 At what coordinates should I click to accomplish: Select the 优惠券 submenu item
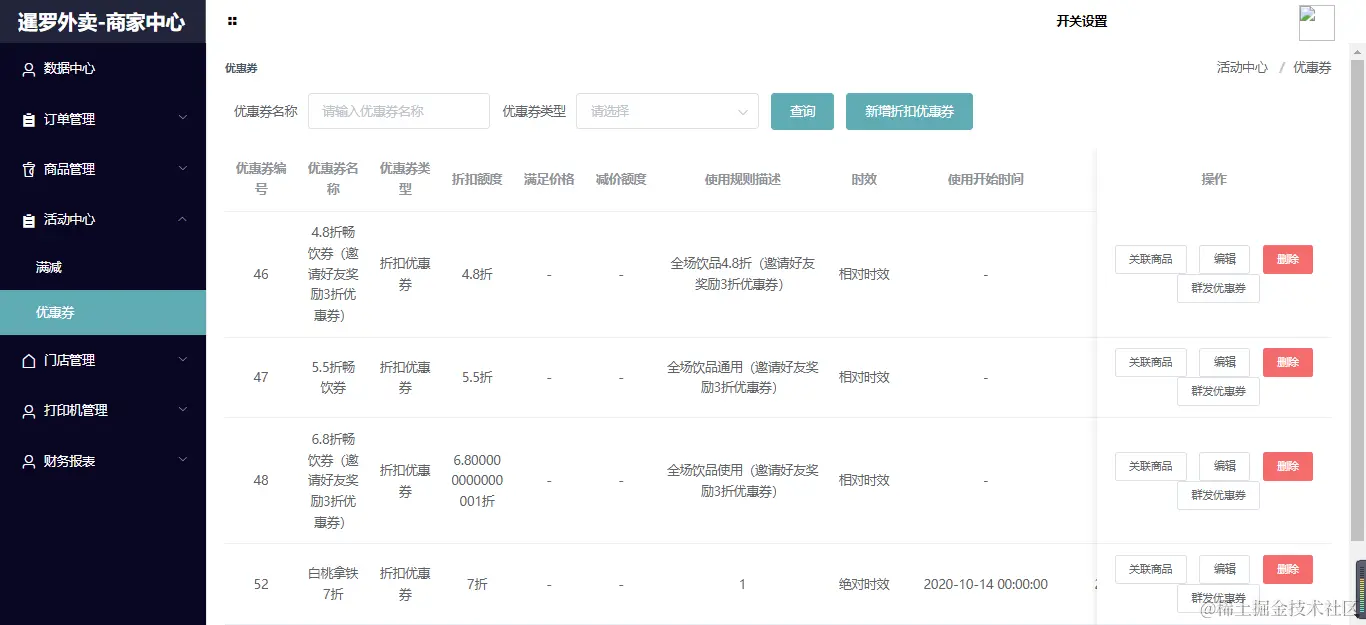(x=103, y=312)
